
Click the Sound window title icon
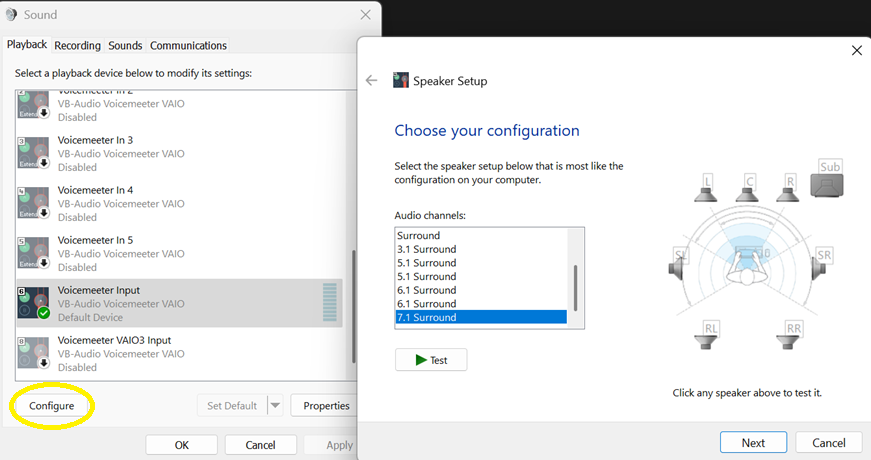(x=11, y=14)
